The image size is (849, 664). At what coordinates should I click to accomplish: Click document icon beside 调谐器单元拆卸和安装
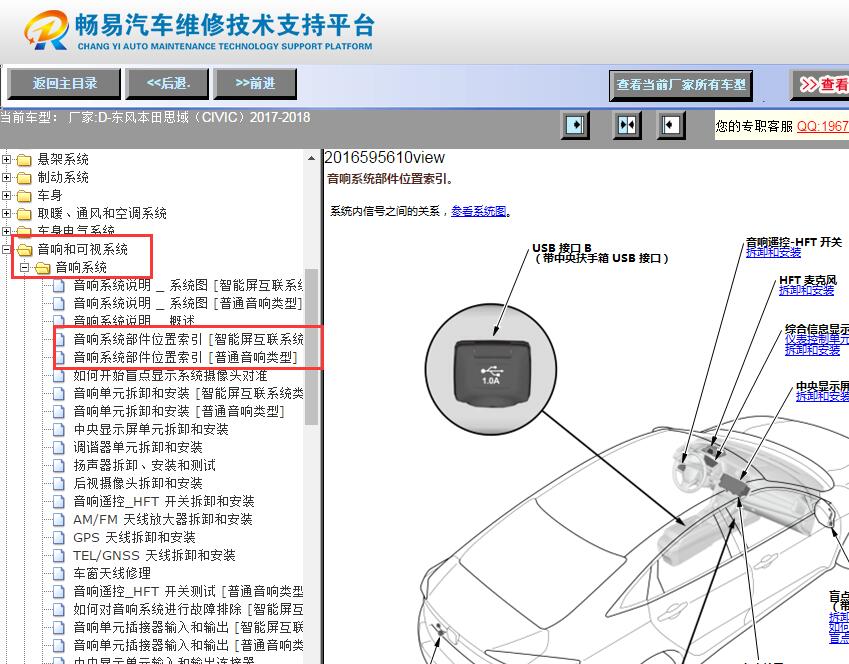click(x=59, y=447)
